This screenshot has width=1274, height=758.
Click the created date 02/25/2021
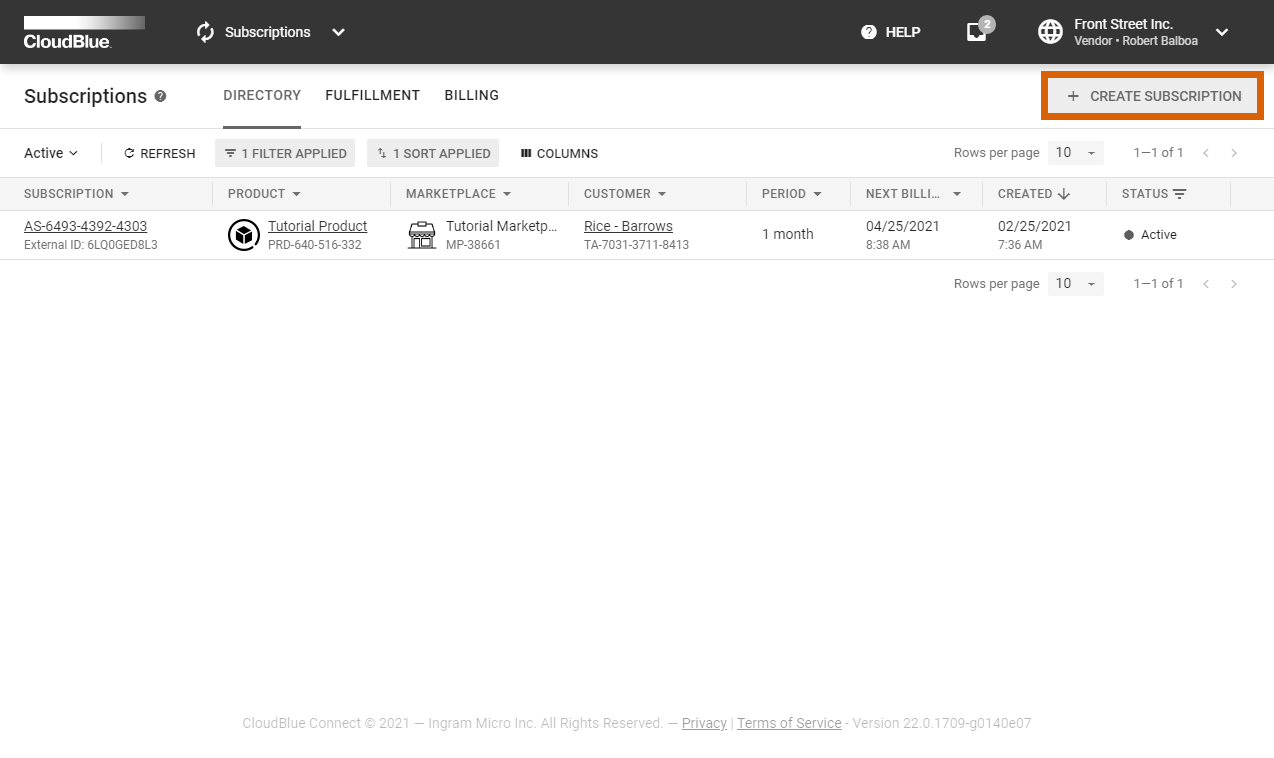point(1035,226)
